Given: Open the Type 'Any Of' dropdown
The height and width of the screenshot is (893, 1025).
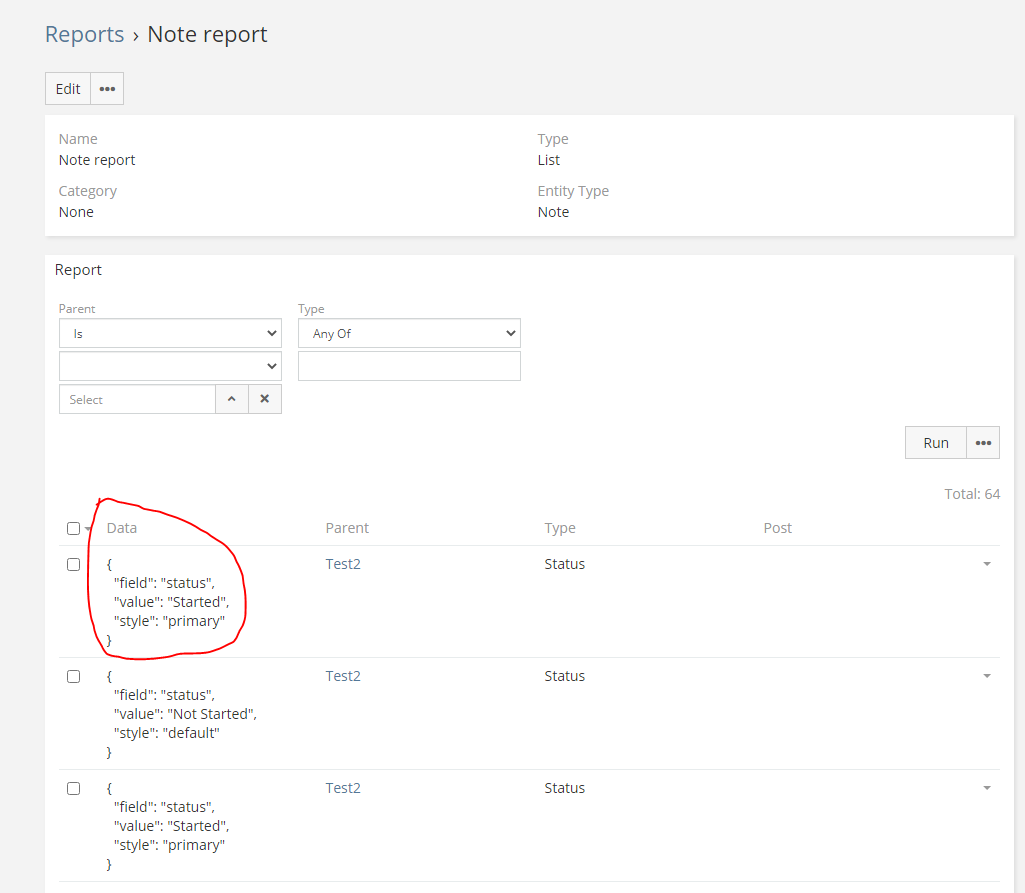Looking at the screenshot, I should click(409, 333).
